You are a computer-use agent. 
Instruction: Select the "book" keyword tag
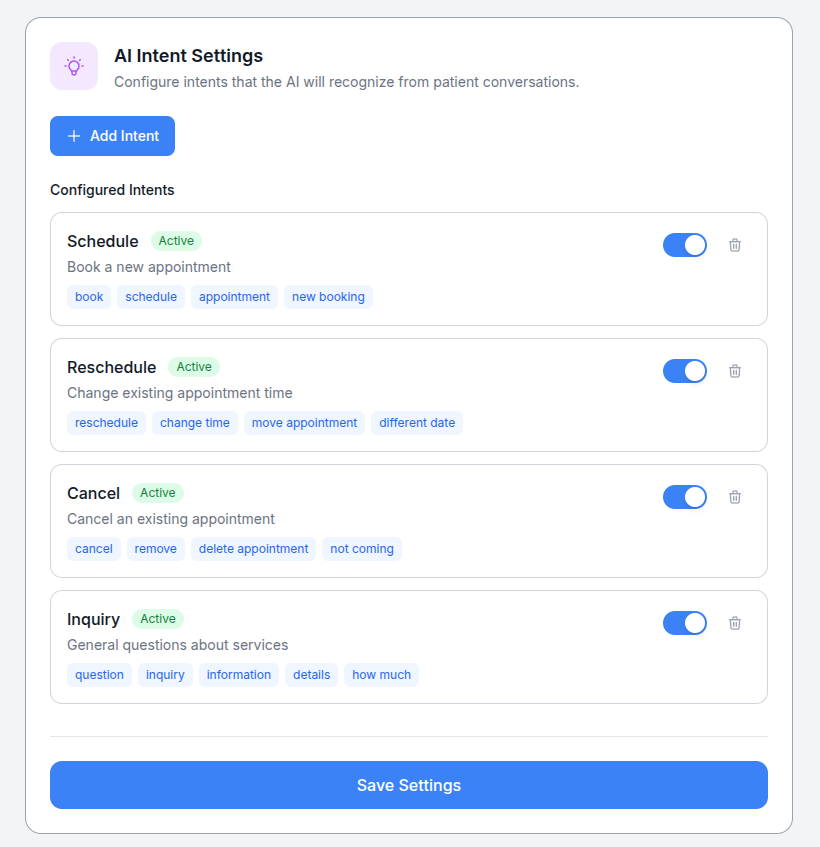click(88, 296)
